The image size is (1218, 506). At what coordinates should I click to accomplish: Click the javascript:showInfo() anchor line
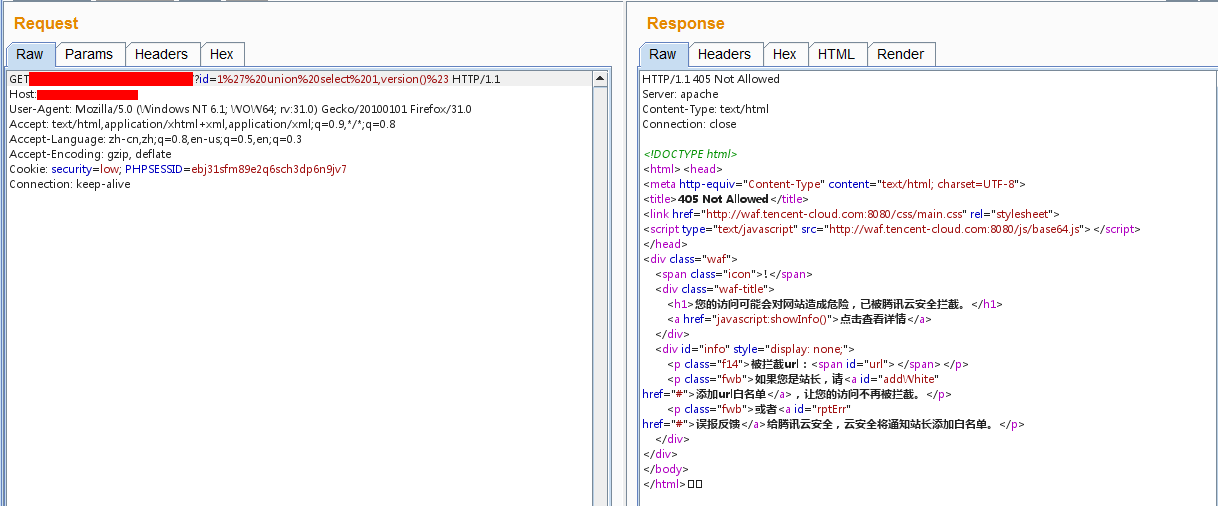point(800,319)
